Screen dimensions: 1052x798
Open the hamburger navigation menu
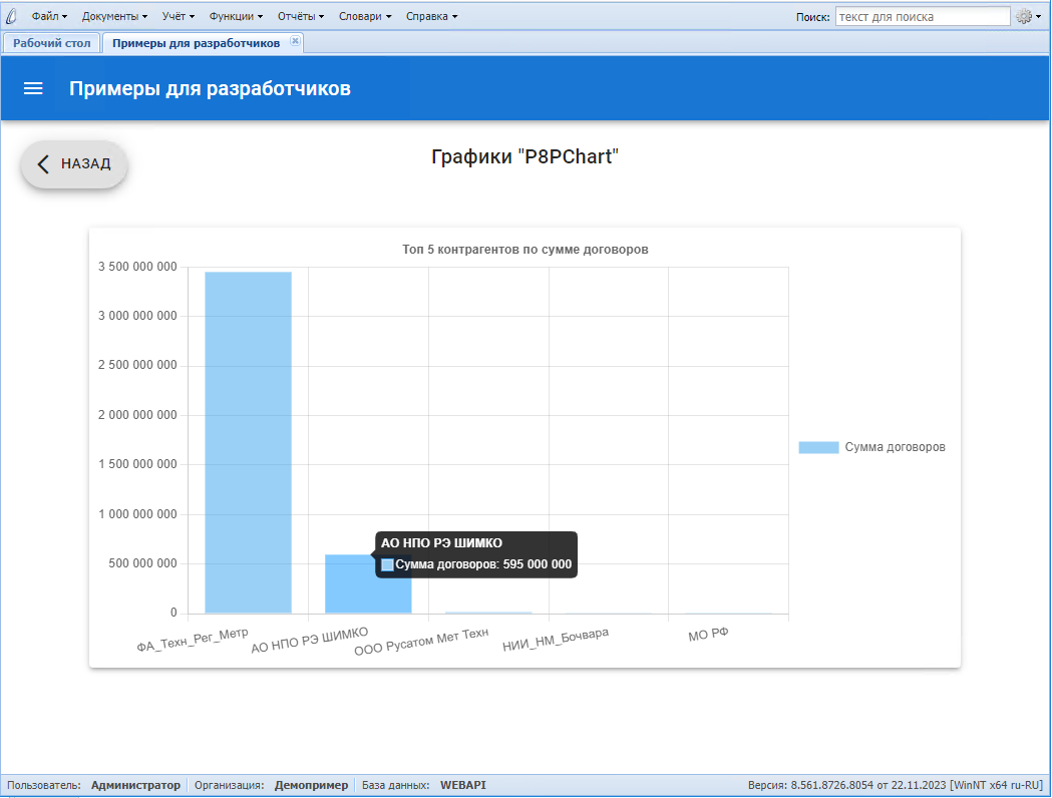33,88
